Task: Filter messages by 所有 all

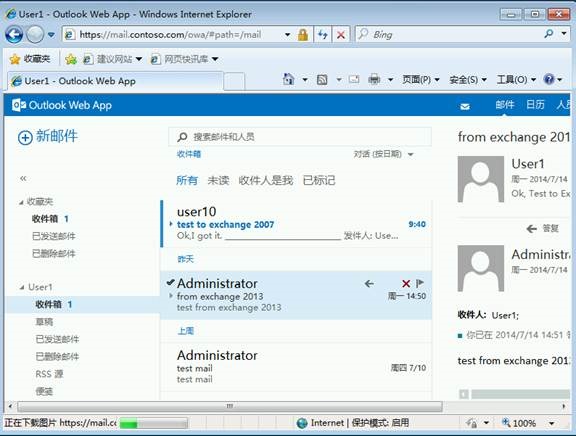Action: click(x=187, y=180)
